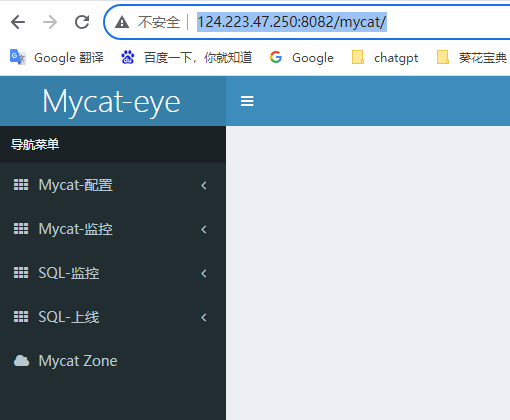Click the Mycat-eye logo
510x420 pixels.
click(111, 102)
